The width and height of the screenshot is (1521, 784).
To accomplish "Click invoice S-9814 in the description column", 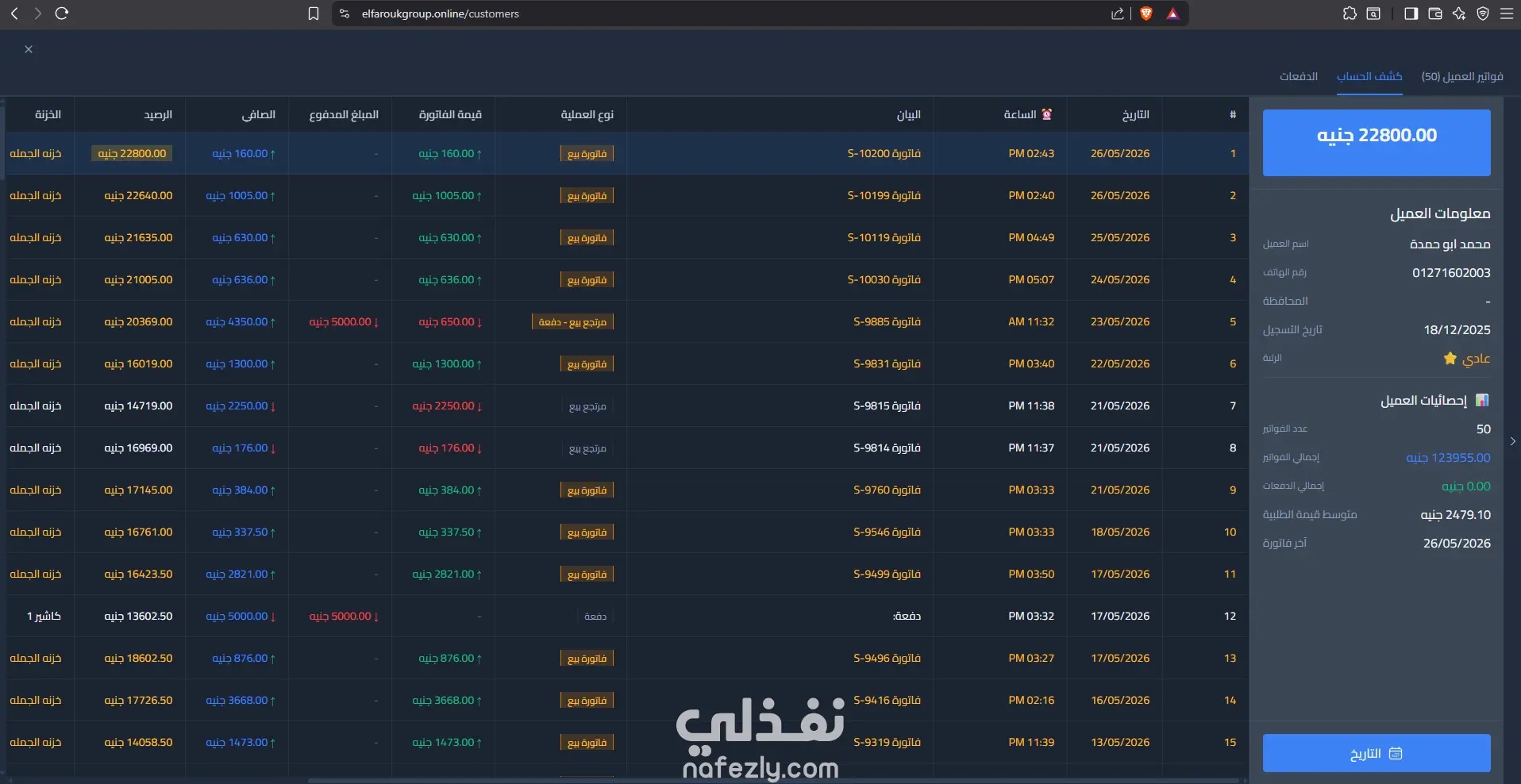I will click(888, 448).
